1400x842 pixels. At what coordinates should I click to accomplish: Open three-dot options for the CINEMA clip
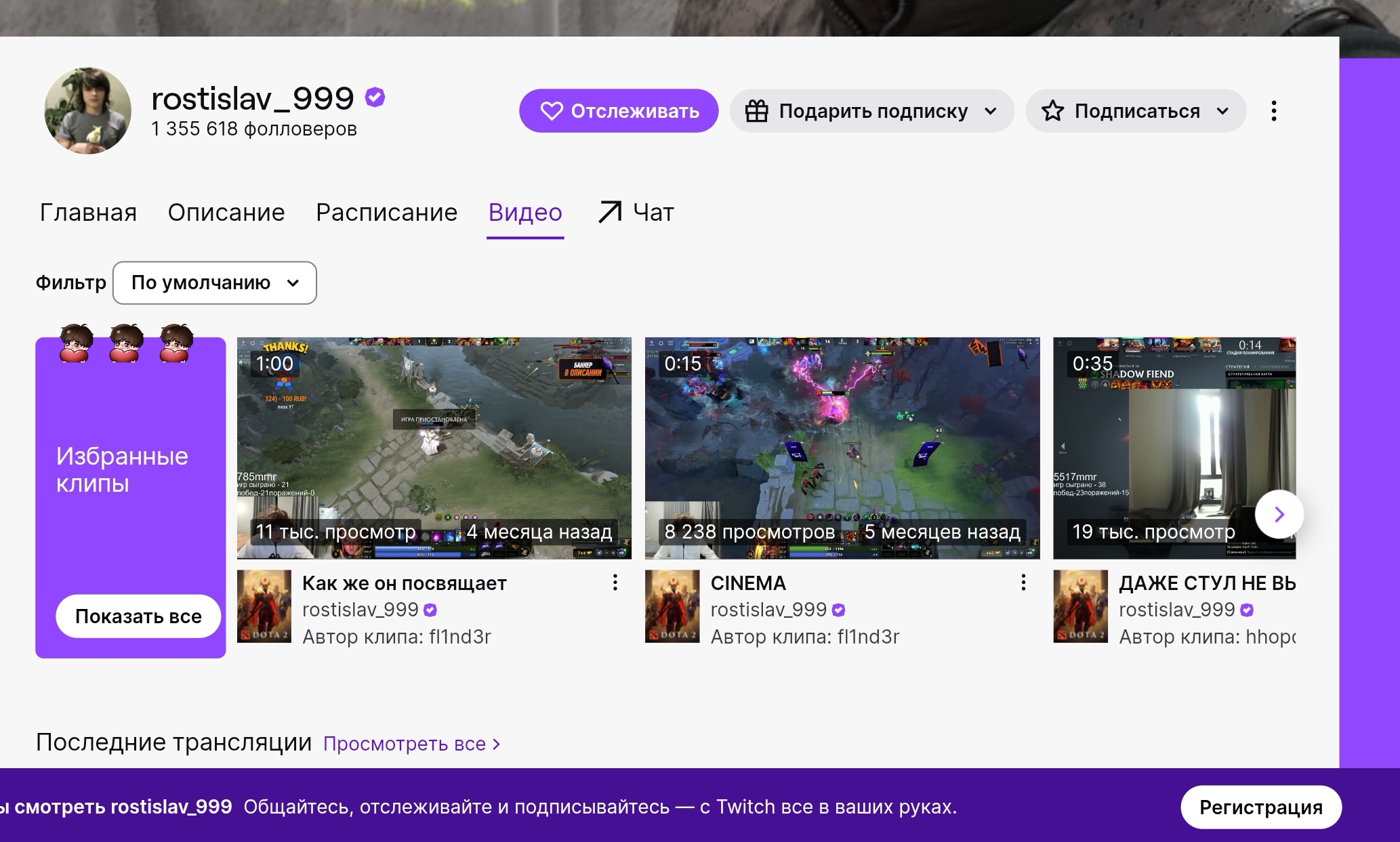point(1023,583)
